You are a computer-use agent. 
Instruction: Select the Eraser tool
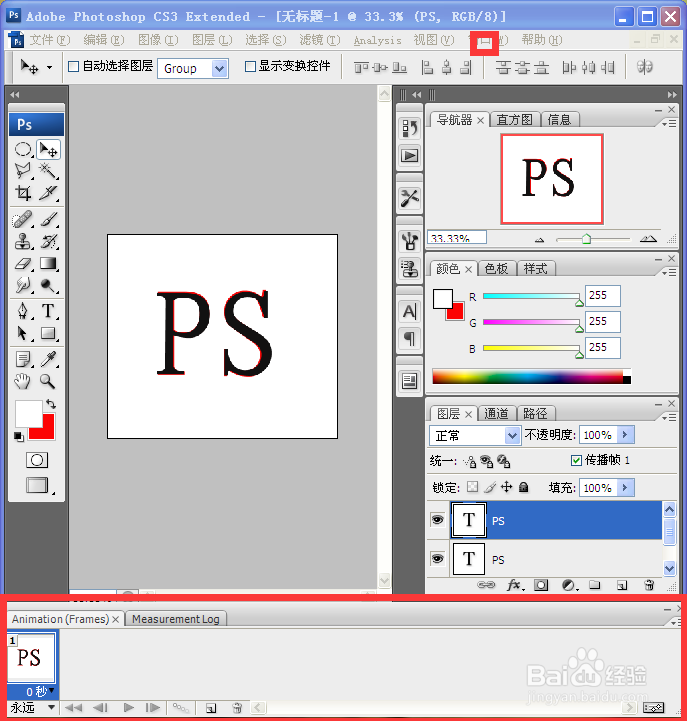(x=23, y=263)
